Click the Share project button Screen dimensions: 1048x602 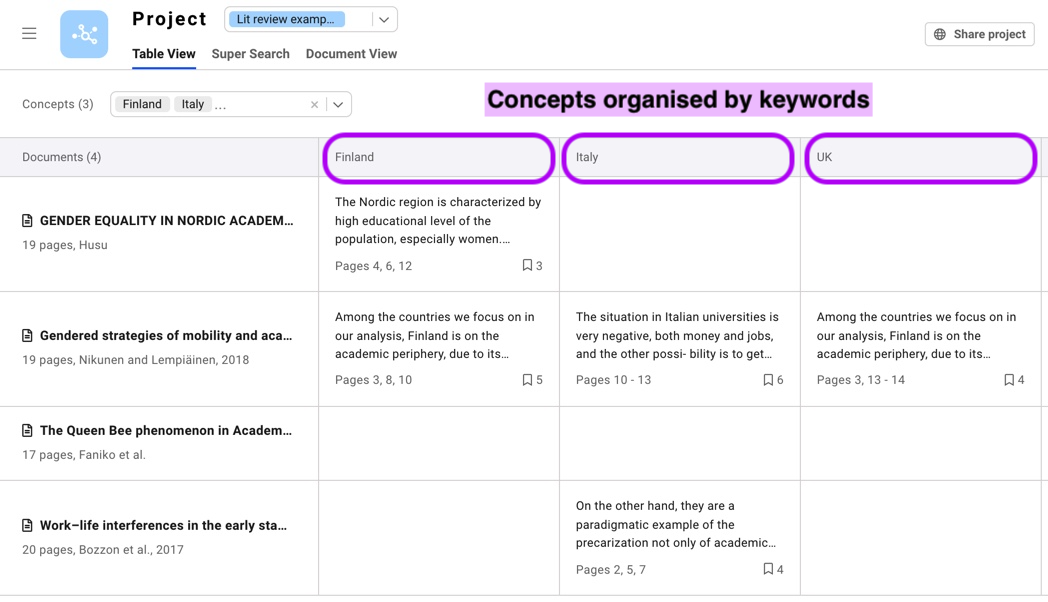979,34
